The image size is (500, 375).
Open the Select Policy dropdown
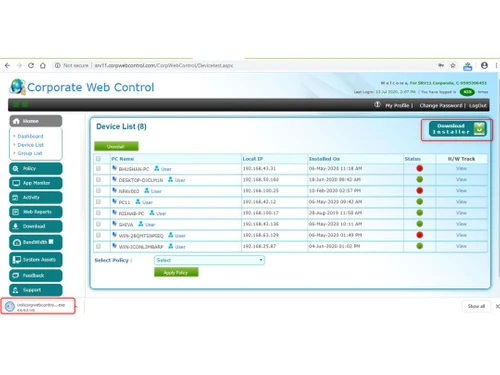(209, 260)
